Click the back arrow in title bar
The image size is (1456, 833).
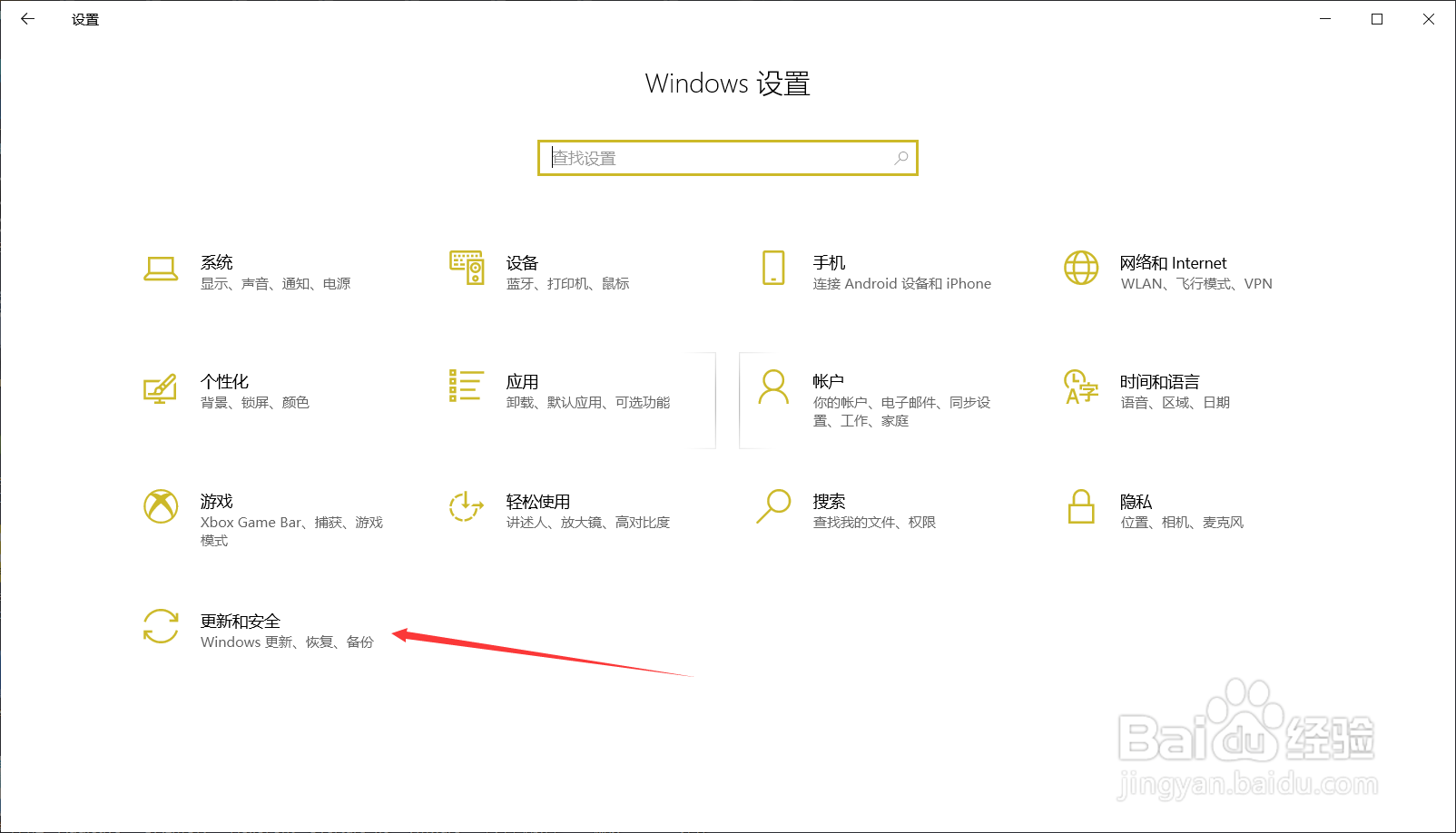coord(27,19)
